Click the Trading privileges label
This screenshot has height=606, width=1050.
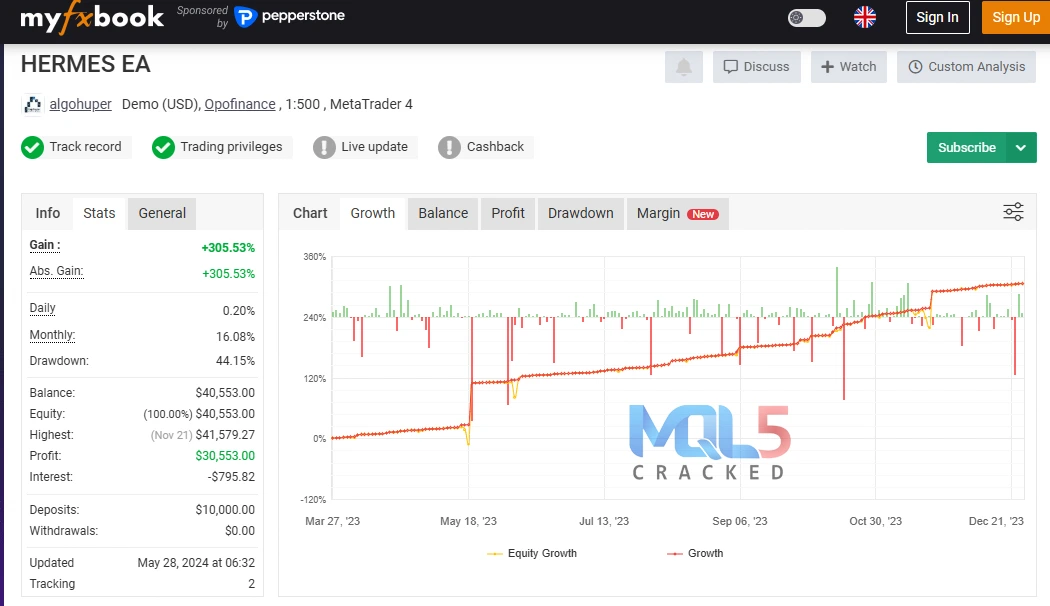[x=231, y=147]
